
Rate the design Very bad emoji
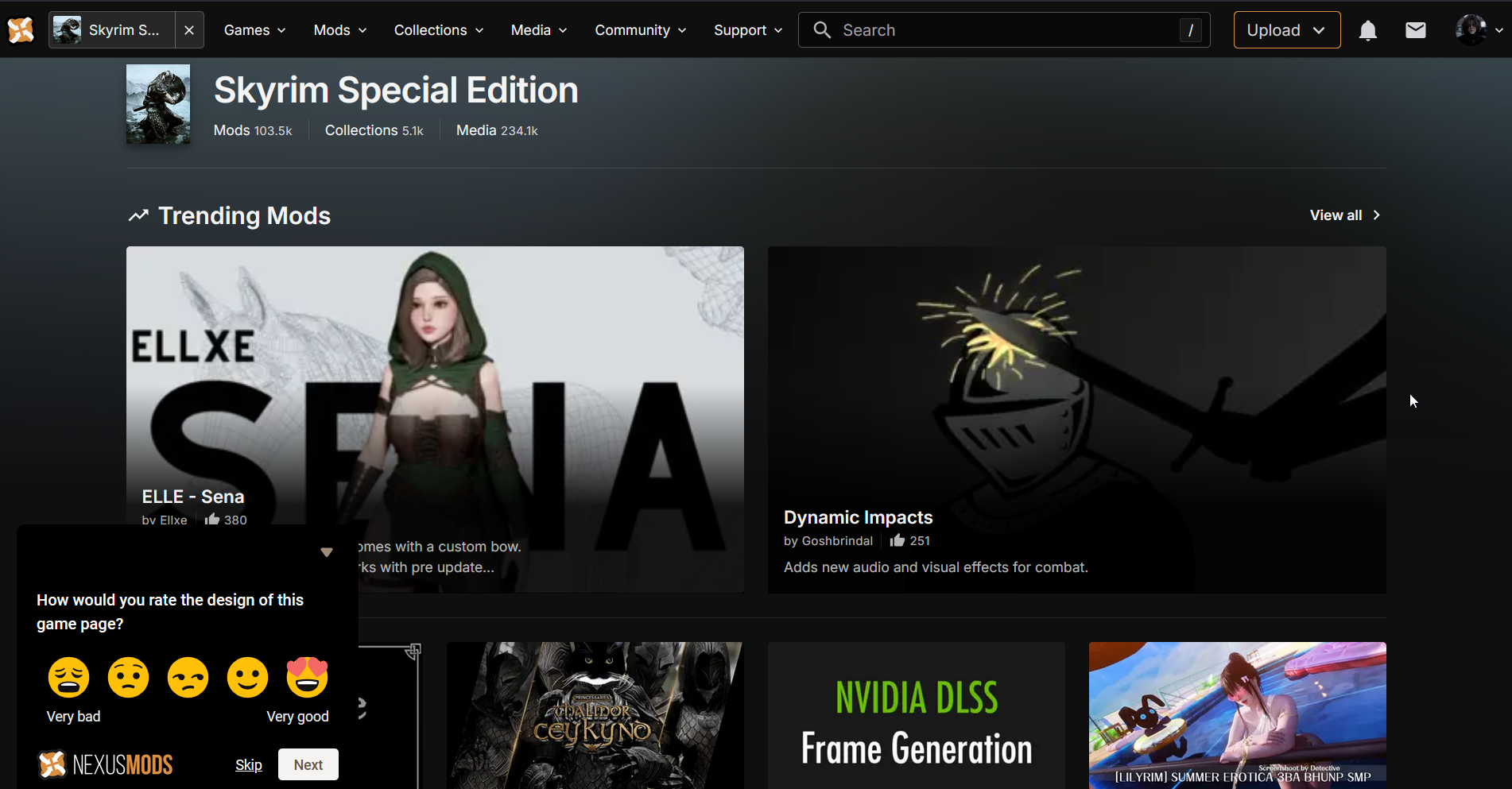point(69,678)
